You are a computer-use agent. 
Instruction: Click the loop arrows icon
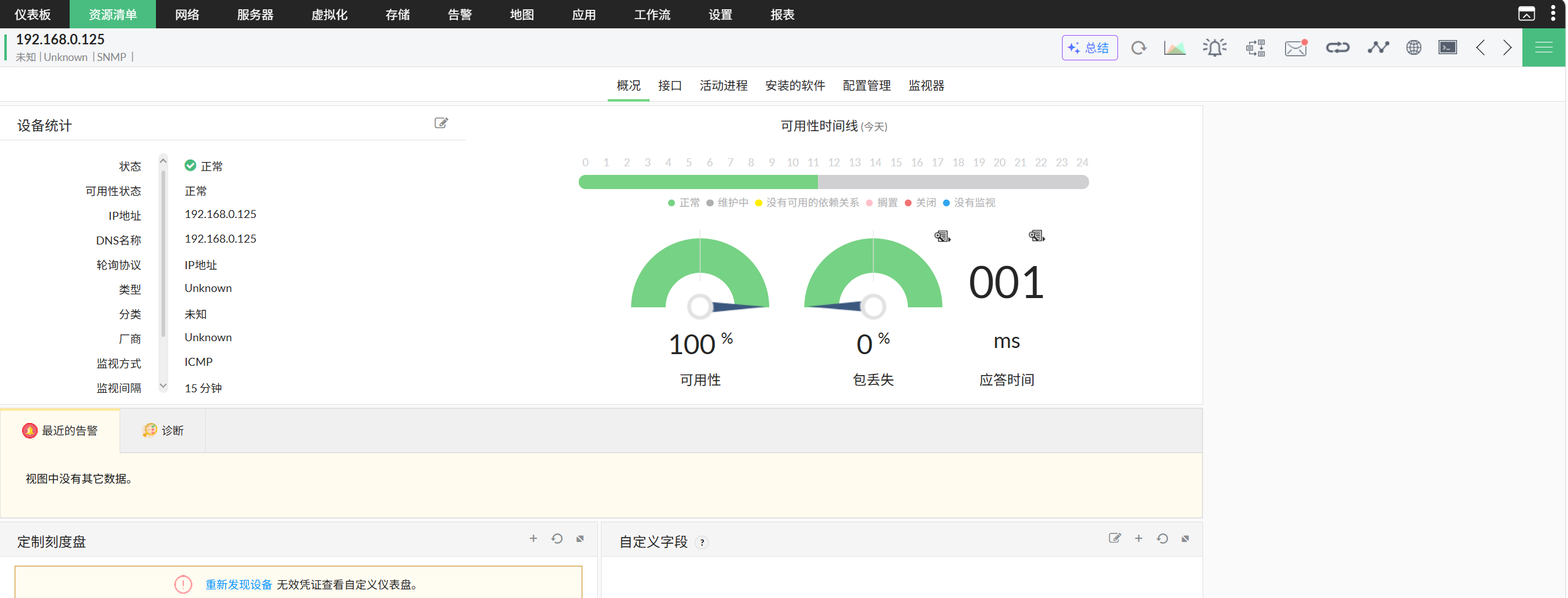[x=1337, y=47]
